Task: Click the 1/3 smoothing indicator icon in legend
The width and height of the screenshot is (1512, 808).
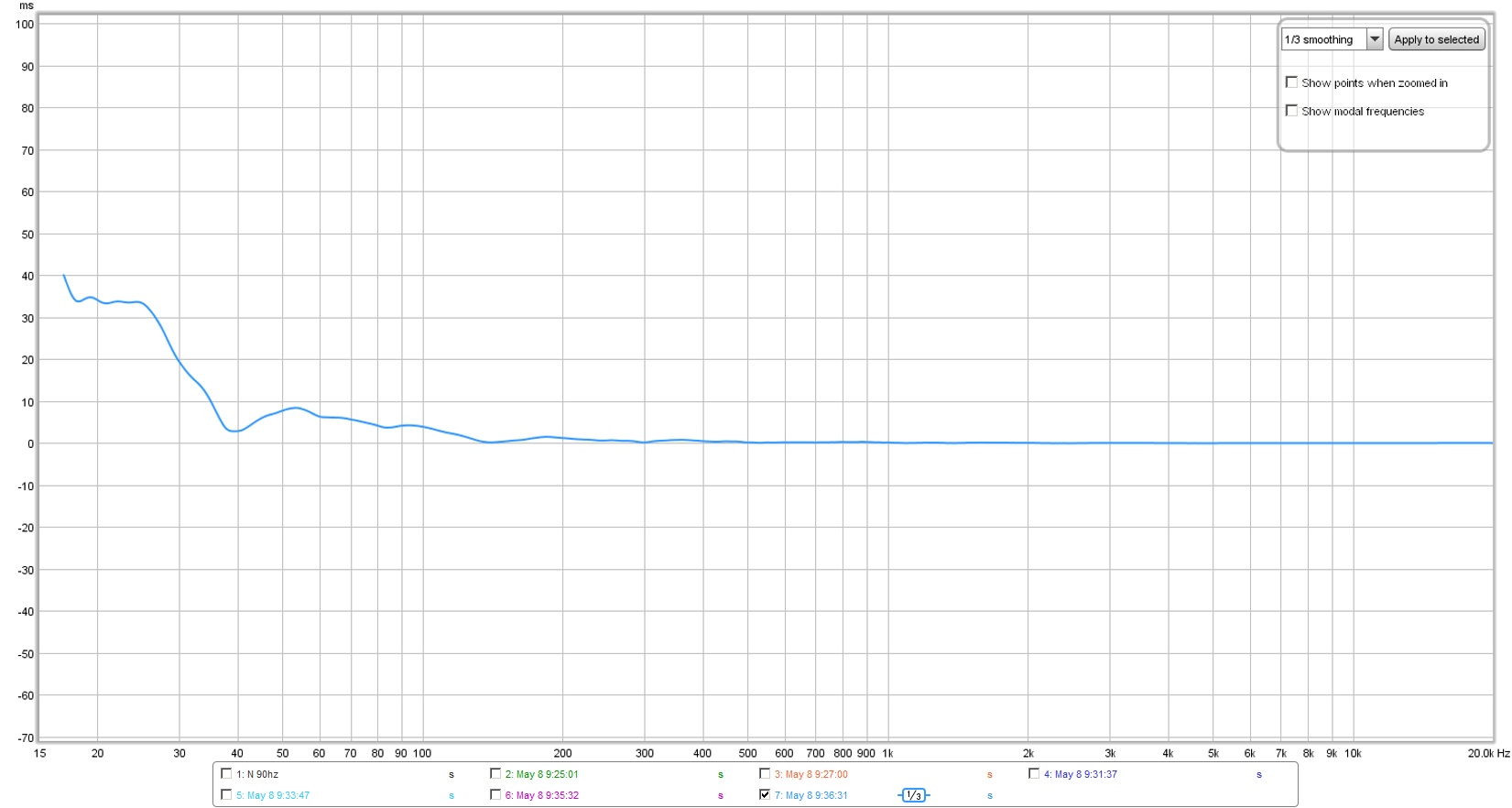Action: (913, 795)
